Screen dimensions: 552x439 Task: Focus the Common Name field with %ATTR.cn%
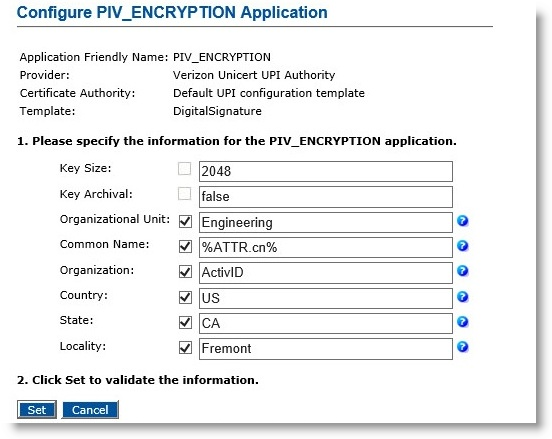(x=326, y=247)
